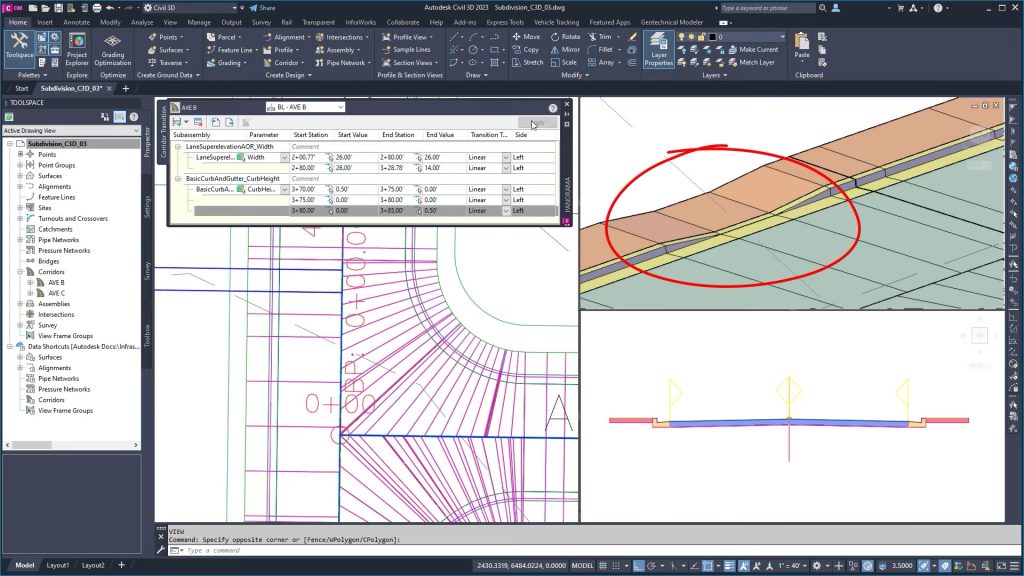The width and height of the screenshot is (1024, 576).
Task: Select the Copy tool in Modify panel
Action: tap(526, 50)
